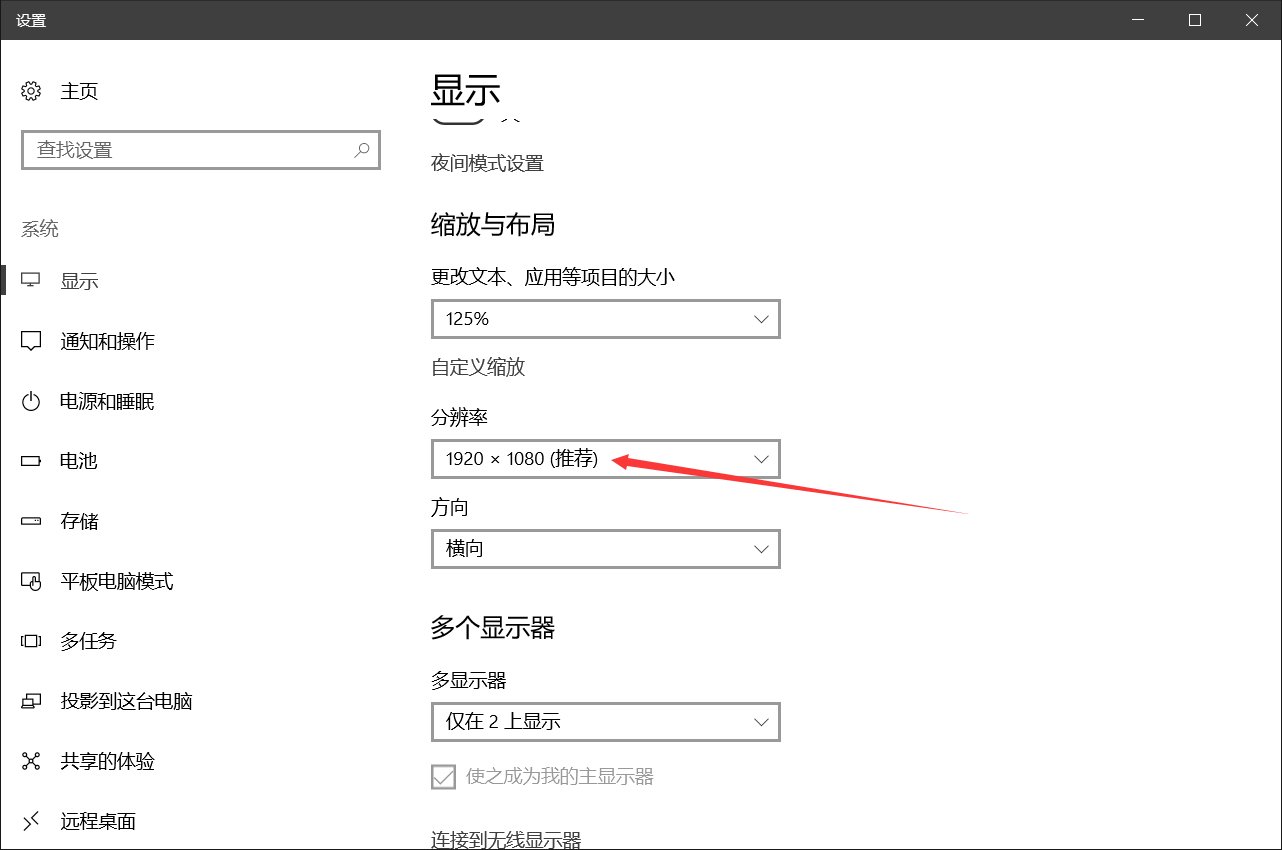Open 多任务 using its multitasking icon
1282x850 pixels.
[30, 641]
